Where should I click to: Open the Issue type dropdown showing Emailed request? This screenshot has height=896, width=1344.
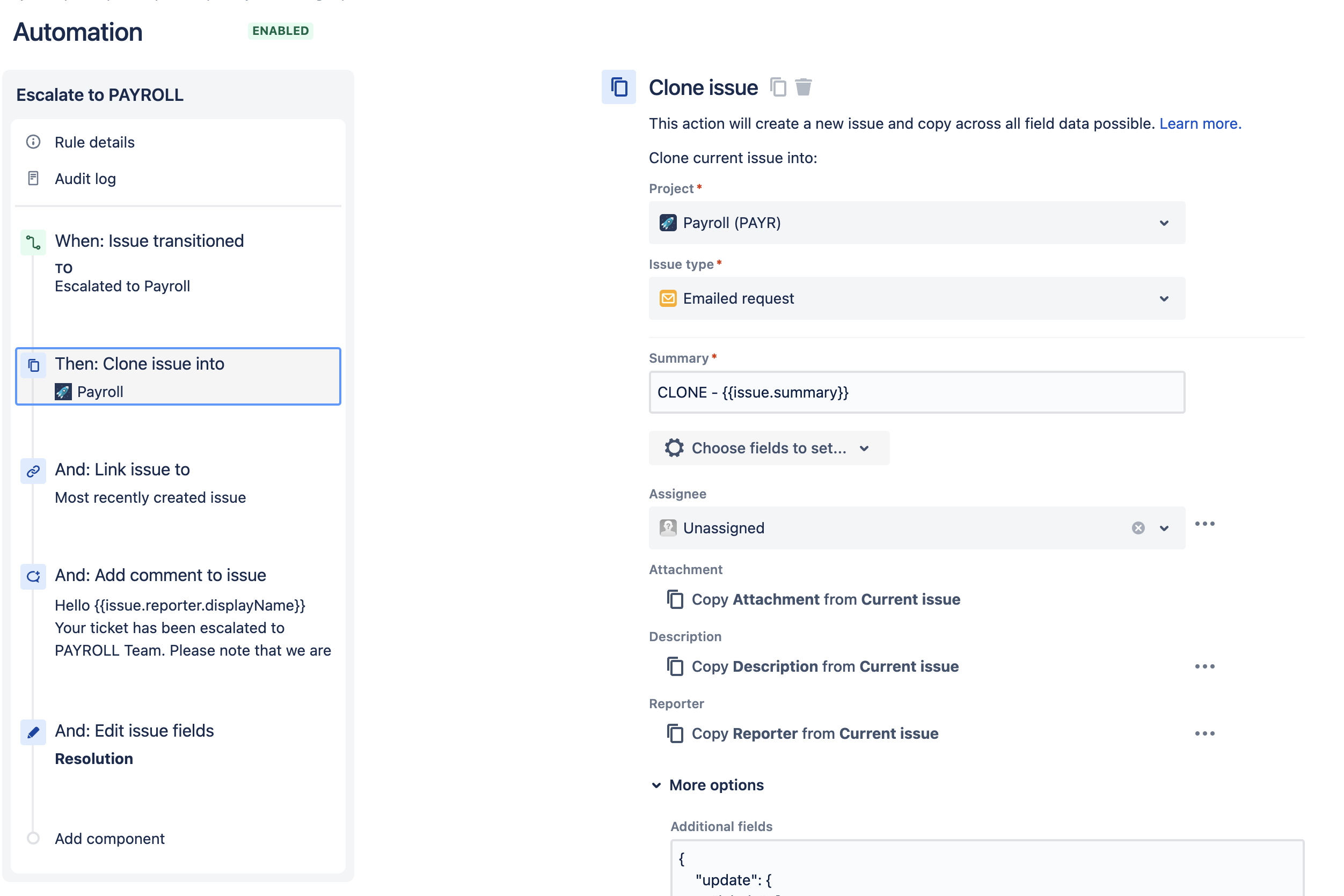pos(917,298)
